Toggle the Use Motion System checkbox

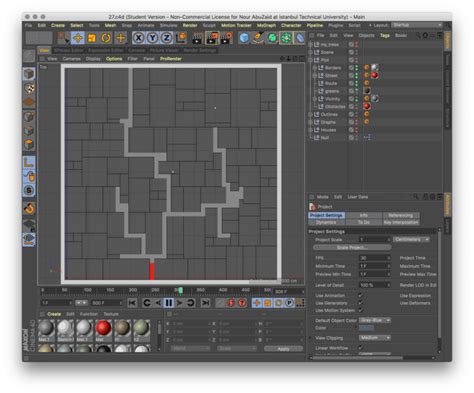point(360,310)
